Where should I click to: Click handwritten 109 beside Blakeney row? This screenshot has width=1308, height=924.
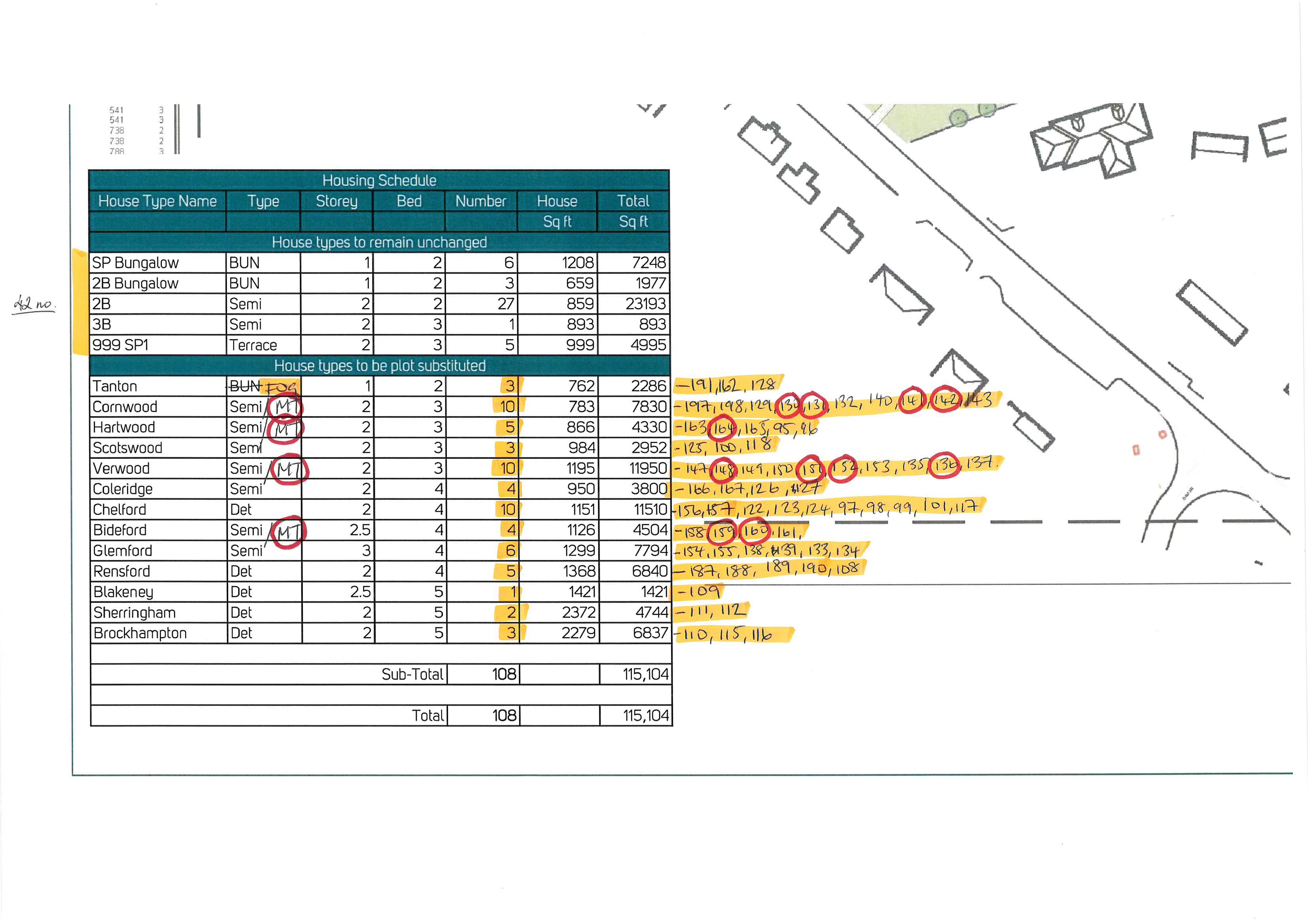(x=703, y=592)
